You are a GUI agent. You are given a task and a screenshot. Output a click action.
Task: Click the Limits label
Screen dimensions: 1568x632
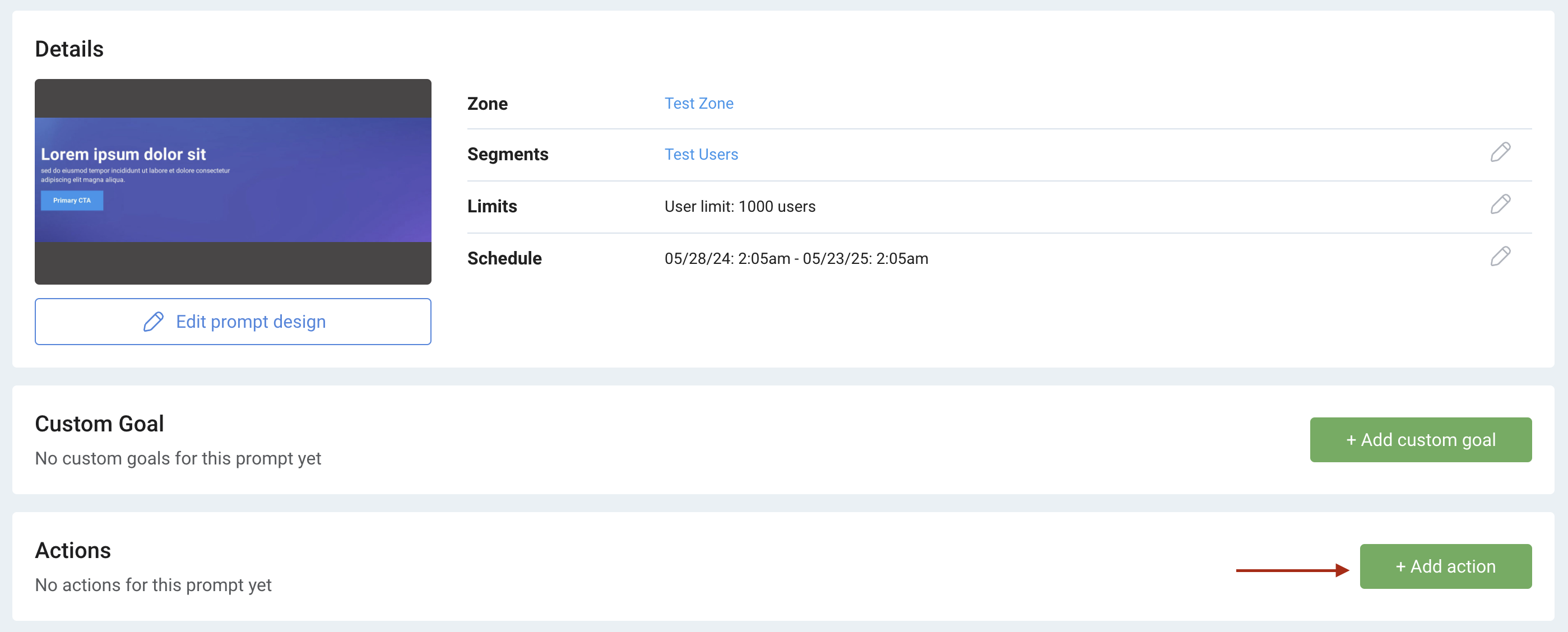[x=492, y=206]
